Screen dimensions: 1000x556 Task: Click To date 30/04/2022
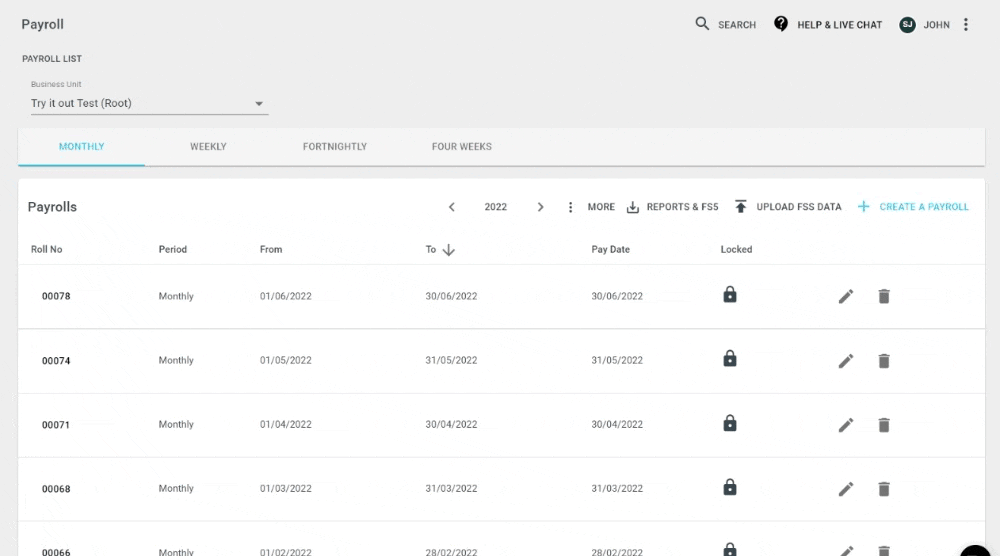coord(451,424)
